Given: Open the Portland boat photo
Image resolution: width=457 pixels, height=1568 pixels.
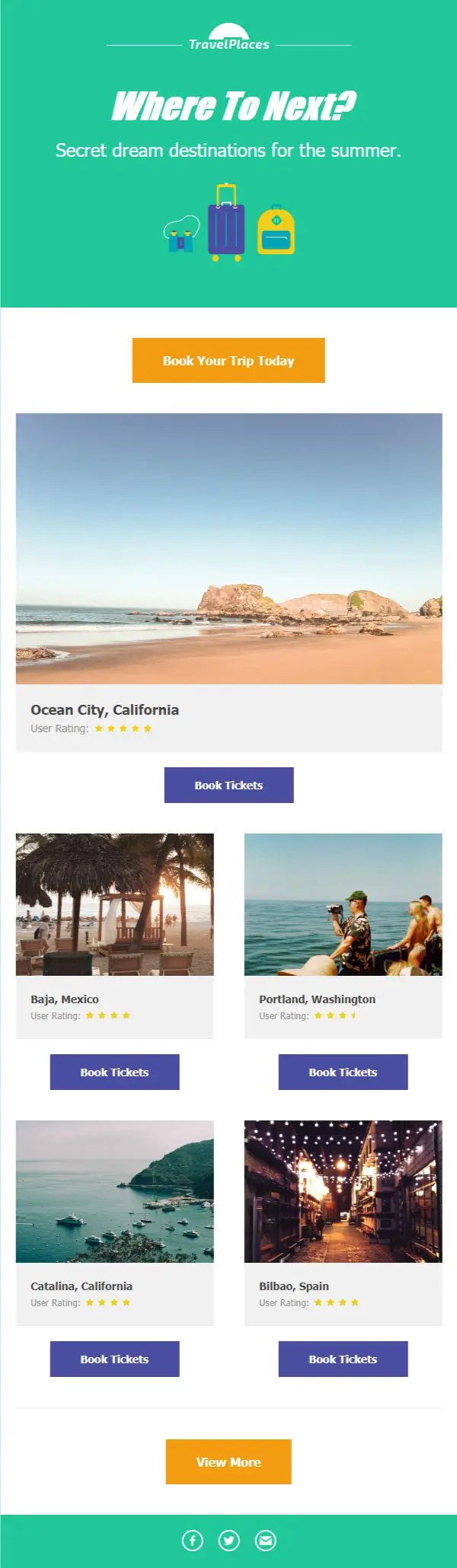Looking at the screenshot, I should click(x=343, y=904).
